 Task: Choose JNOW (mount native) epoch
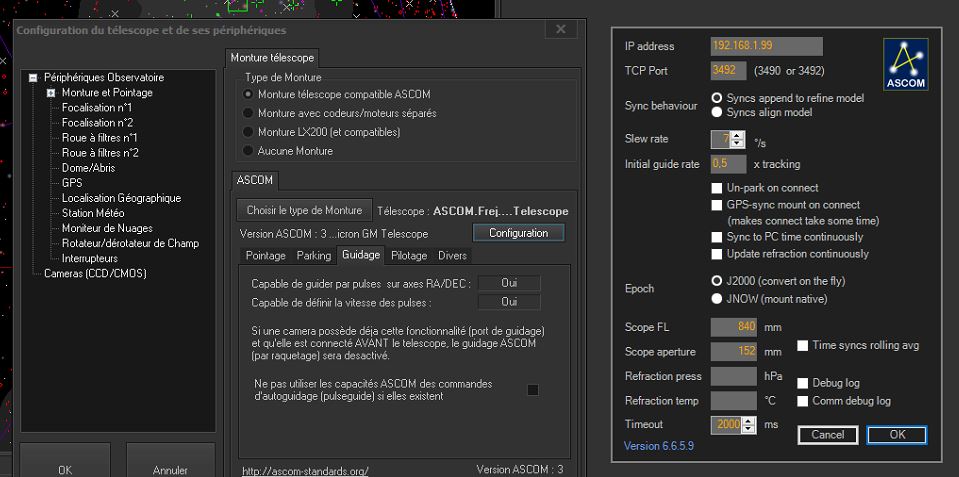(x=717, y=298)
